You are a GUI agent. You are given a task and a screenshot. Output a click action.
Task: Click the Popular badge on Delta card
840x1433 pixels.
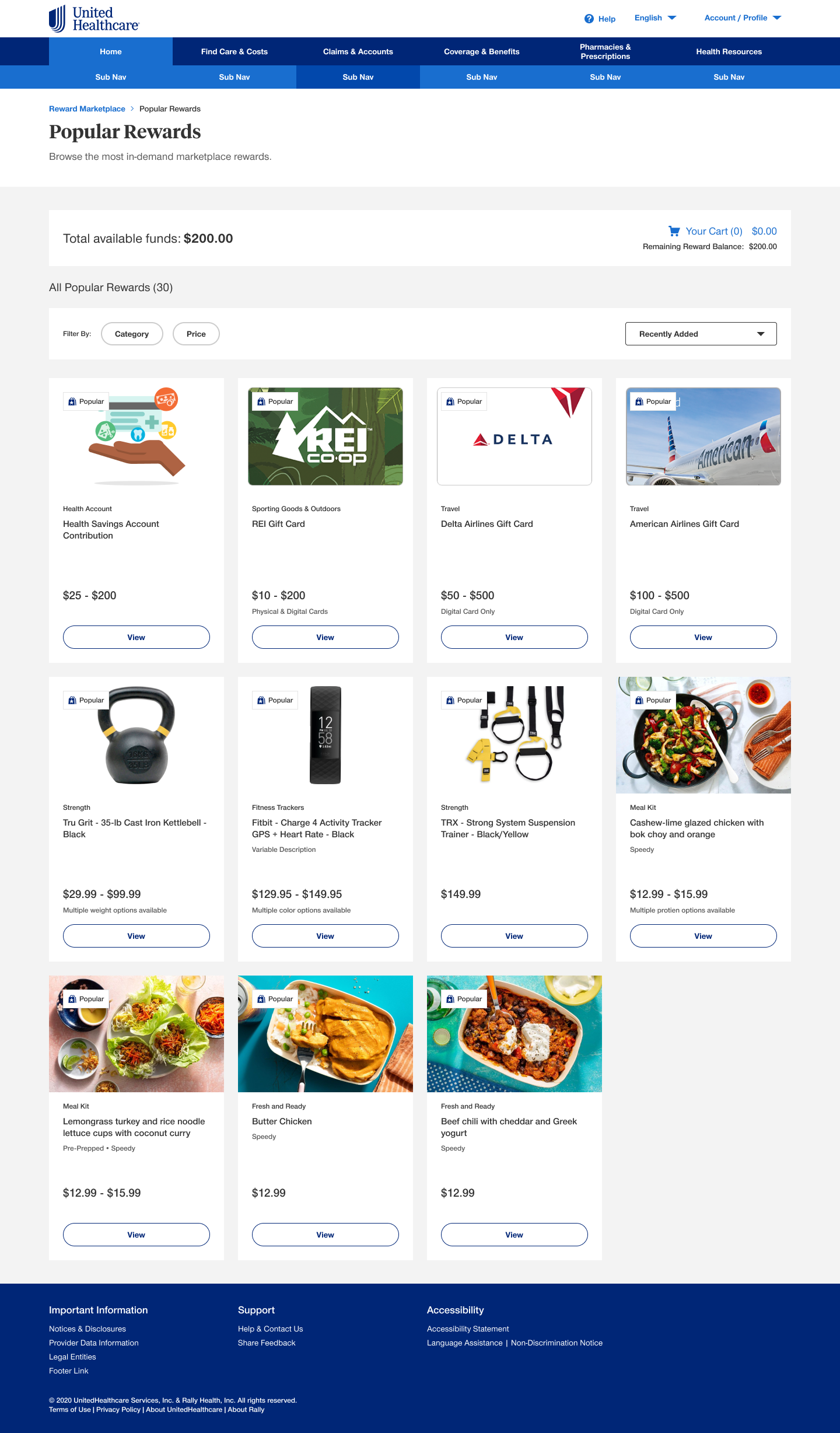(x=464, y=401)
